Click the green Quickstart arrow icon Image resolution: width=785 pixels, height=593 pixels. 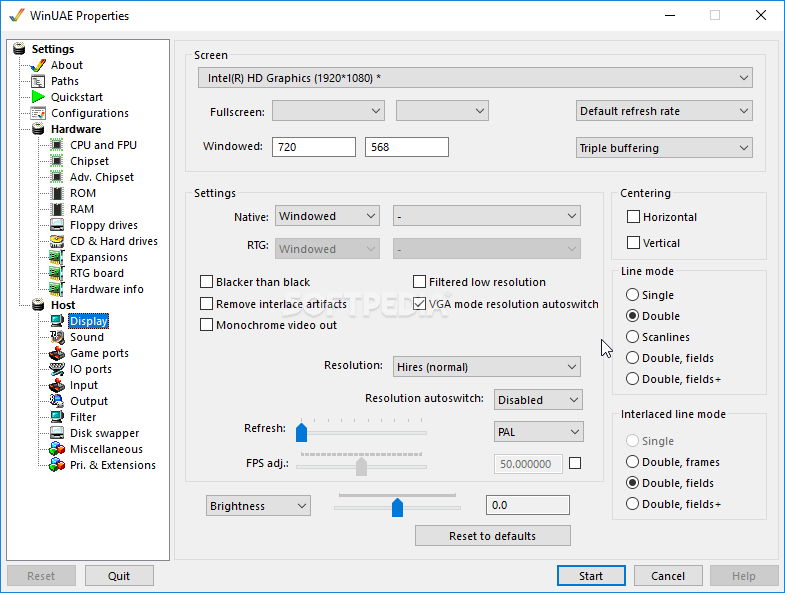point(38,97)
